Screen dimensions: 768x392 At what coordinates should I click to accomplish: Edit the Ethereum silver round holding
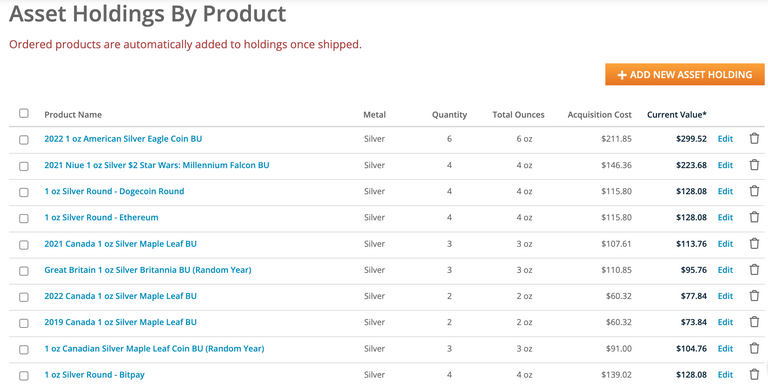pos(725,217)
